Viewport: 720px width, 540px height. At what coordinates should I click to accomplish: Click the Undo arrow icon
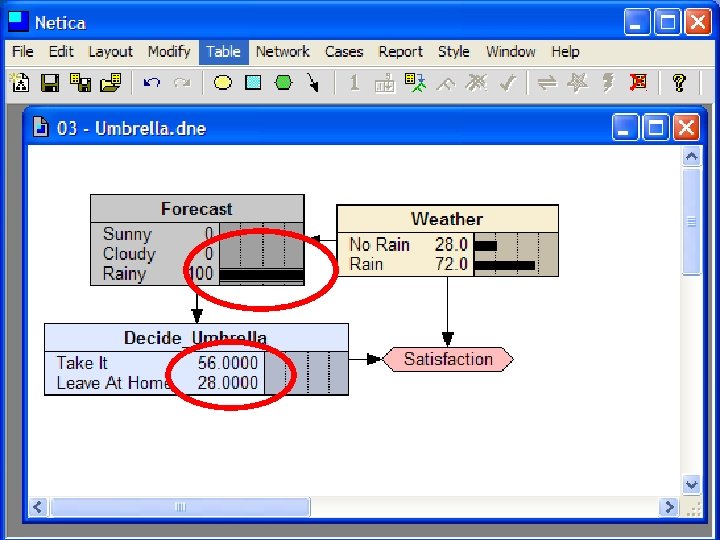152,83
